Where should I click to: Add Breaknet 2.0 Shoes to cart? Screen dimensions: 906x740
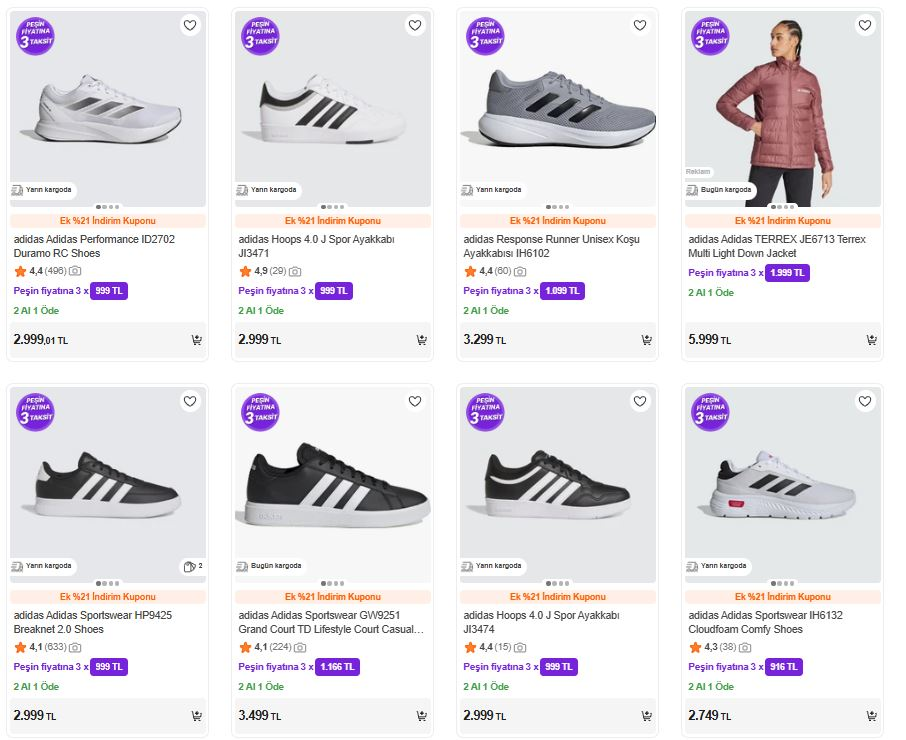pyautogui.click(x=197, y=716)
